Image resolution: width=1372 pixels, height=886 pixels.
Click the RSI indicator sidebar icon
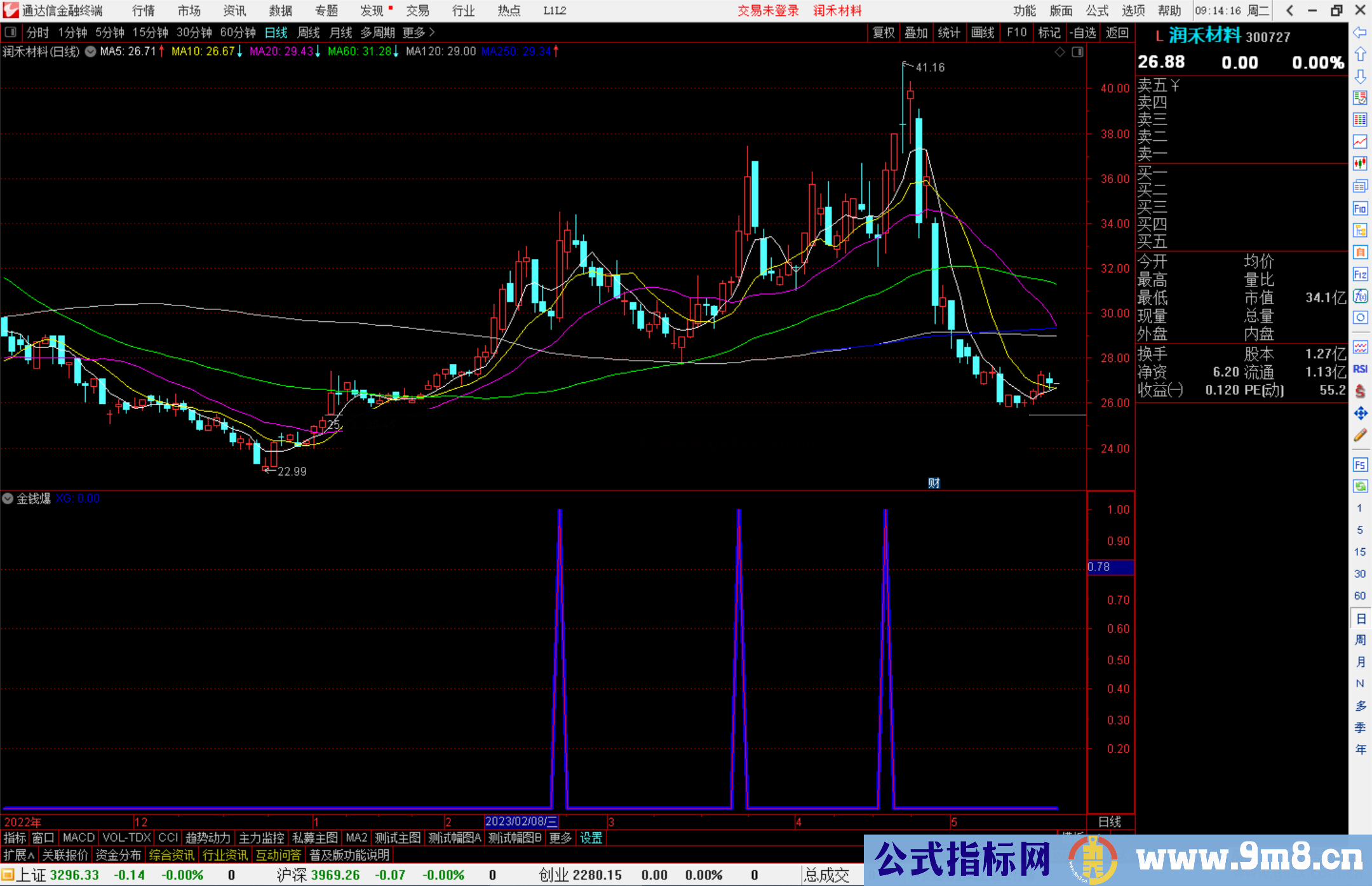pyautogui.click(x=1360, y=369)
